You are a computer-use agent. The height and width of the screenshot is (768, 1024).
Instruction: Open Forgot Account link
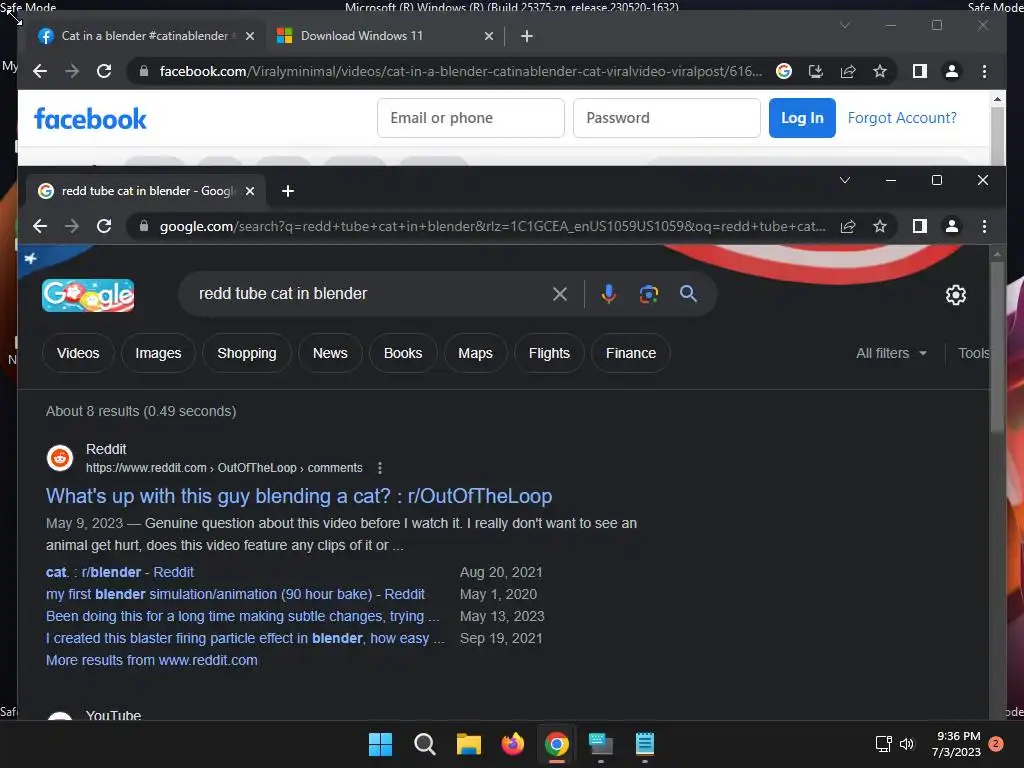point(902,118)
